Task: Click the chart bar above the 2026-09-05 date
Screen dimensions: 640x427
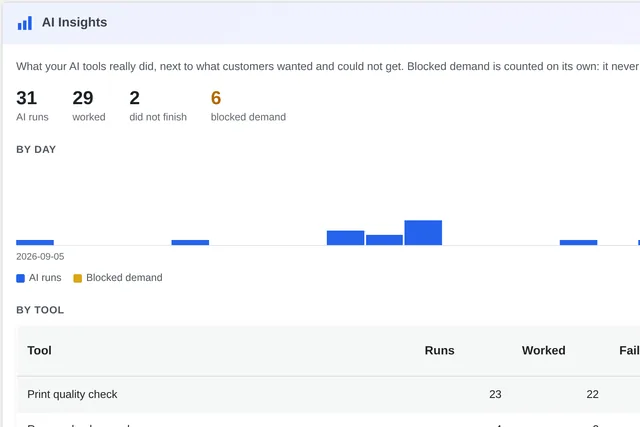Action: click(35, 242)
